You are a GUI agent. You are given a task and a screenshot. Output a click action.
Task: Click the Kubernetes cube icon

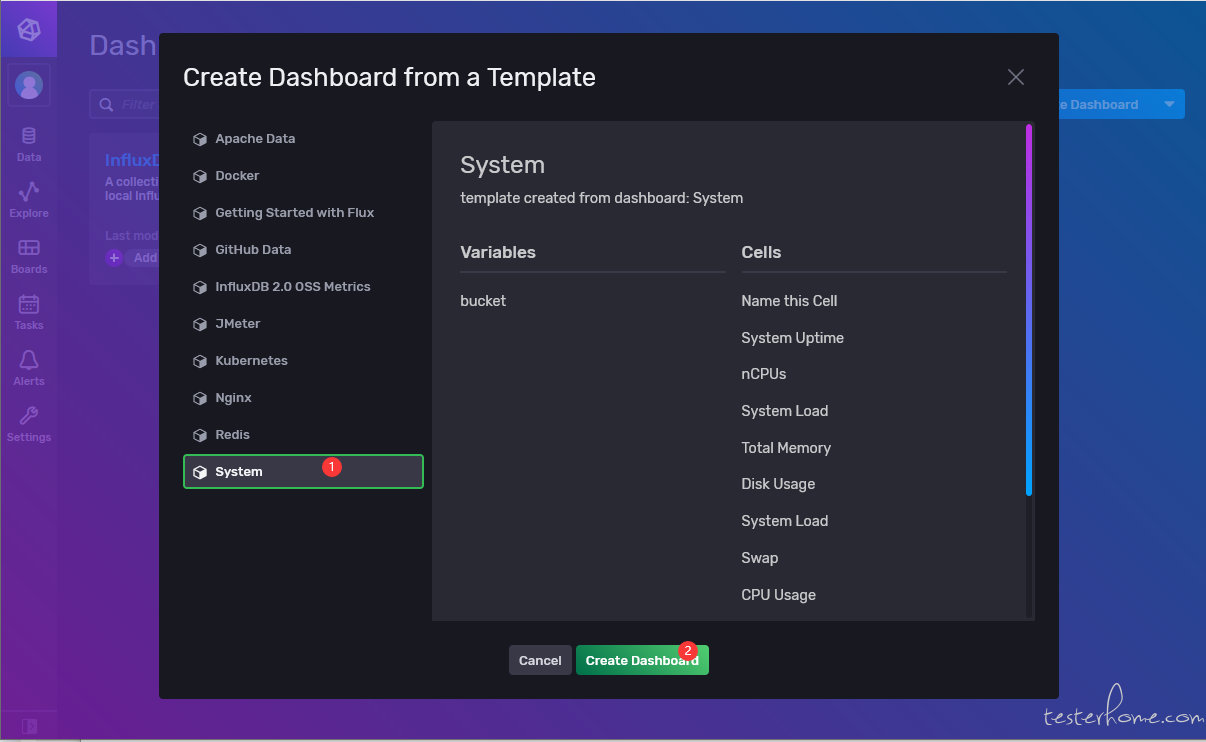click(x=200, y=362)
